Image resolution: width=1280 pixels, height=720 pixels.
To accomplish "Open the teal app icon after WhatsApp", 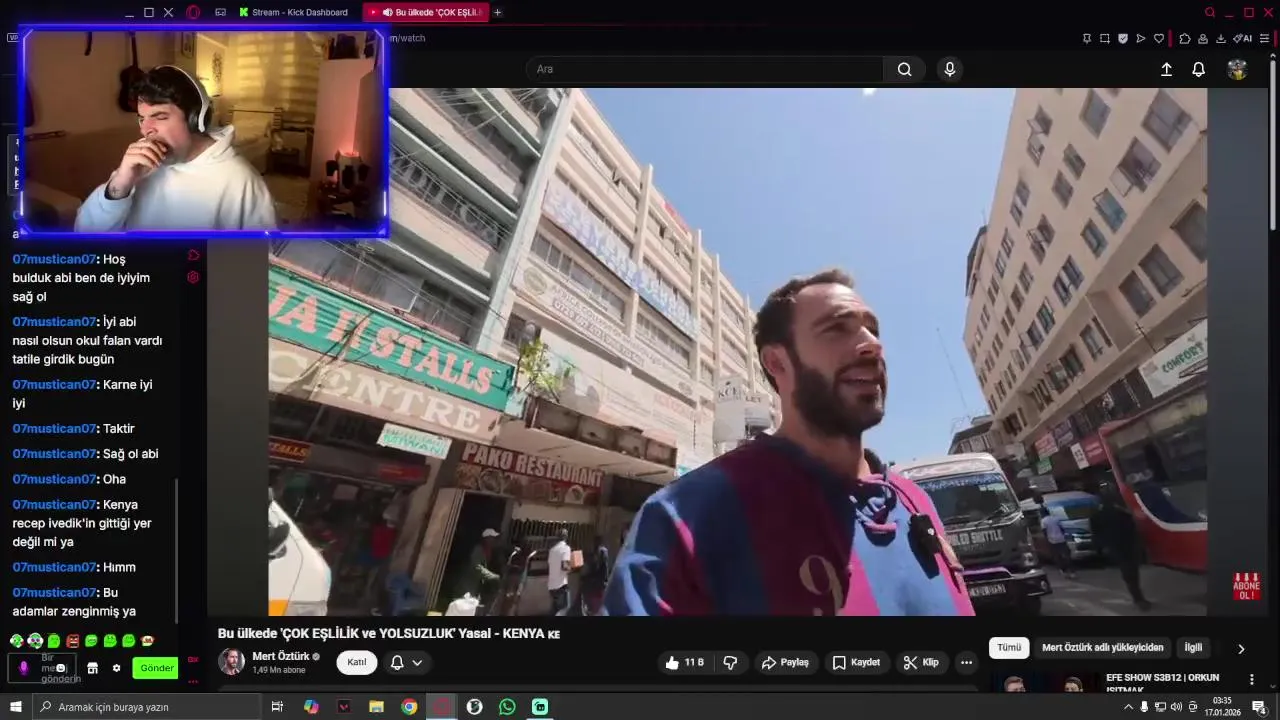I will pyautogui.click(x=540, y=707).
